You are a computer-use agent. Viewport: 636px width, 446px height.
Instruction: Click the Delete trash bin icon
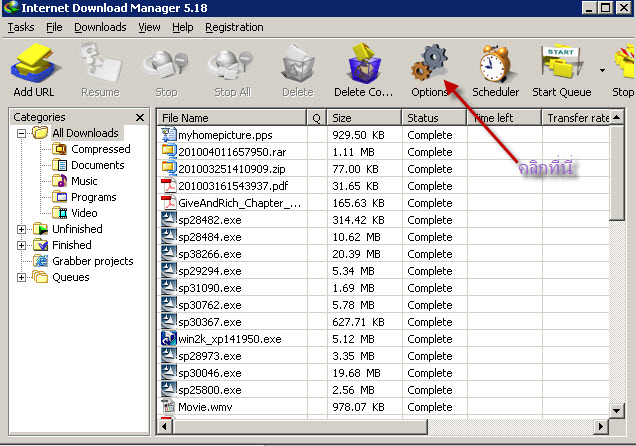[298, 65]
